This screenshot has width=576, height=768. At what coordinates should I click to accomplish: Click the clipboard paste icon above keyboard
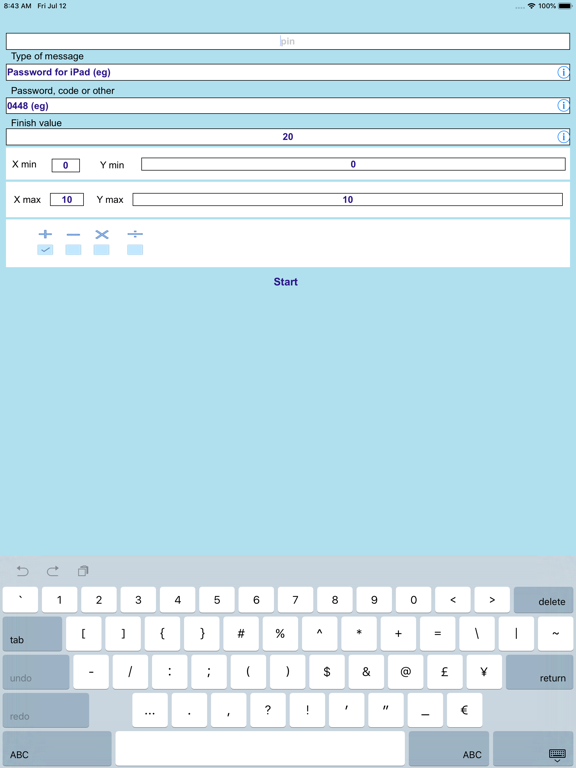tap(83, 571)
